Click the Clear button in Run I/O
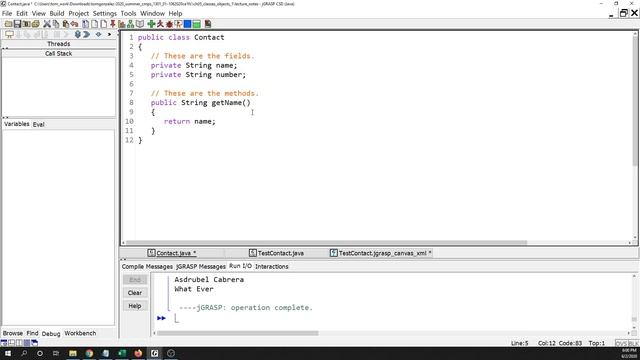 point(135,293)
